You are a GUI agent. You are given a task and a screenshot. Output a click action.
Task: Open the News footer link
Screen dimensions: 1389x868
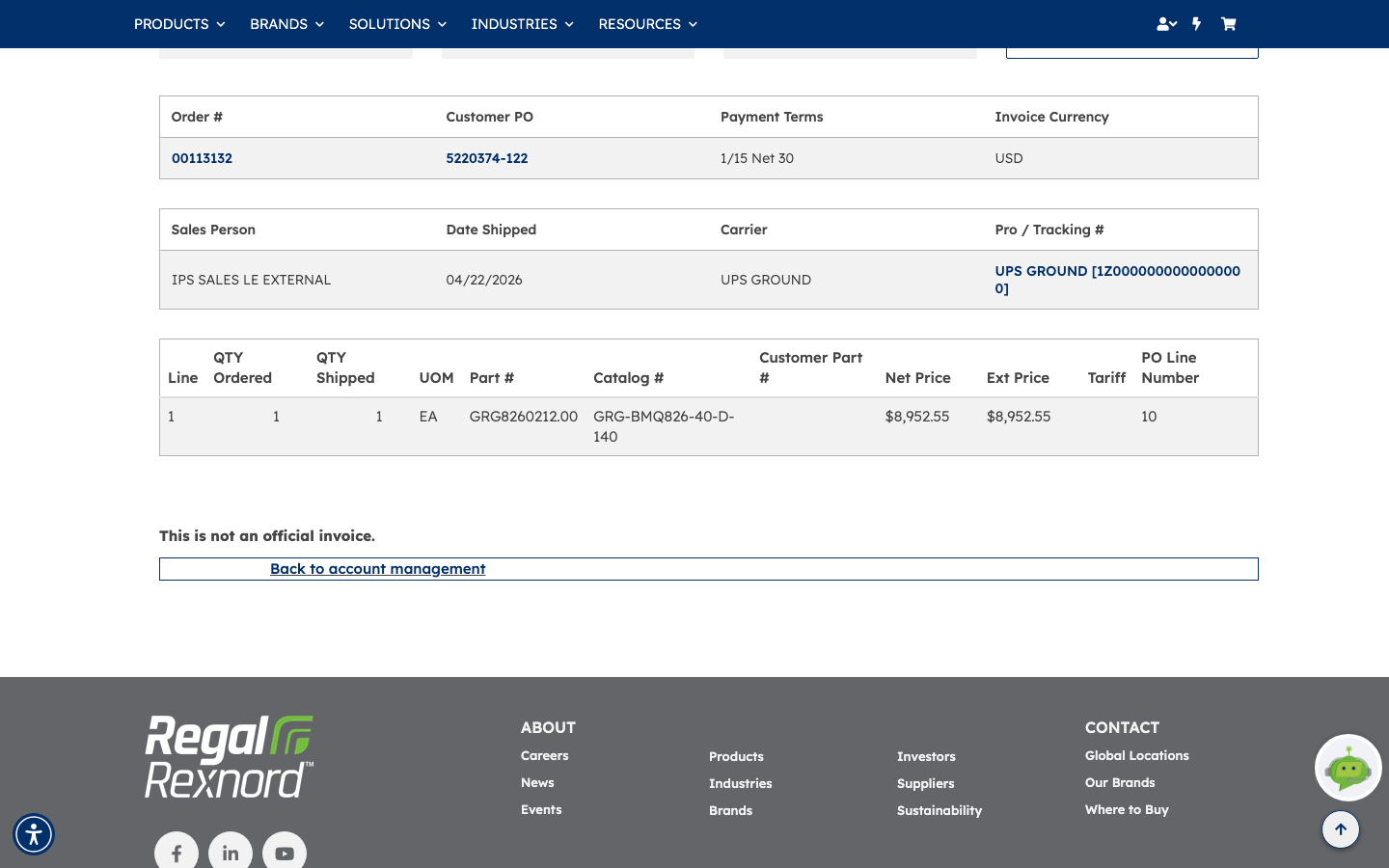pos(537,783)
